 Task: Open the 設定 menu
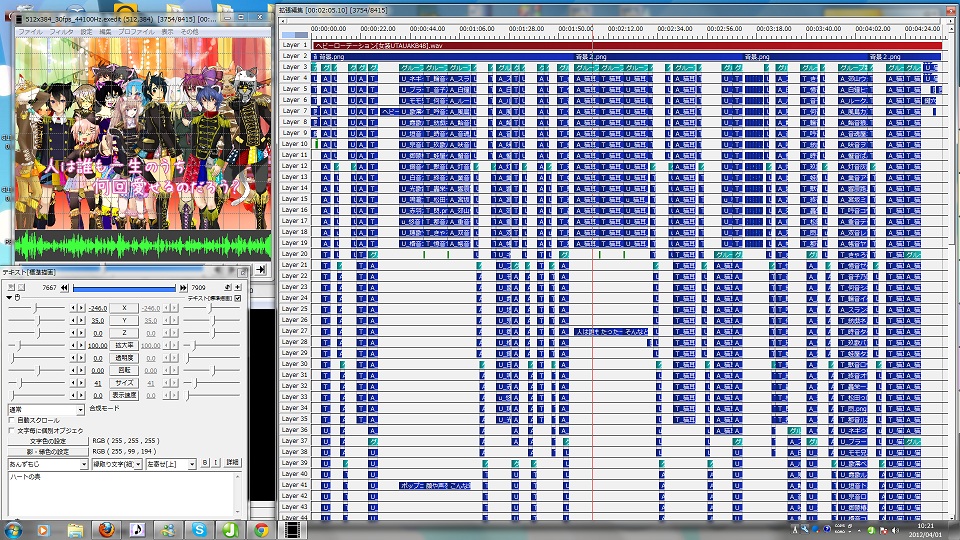pyautogui.click(x=86, y=32)
